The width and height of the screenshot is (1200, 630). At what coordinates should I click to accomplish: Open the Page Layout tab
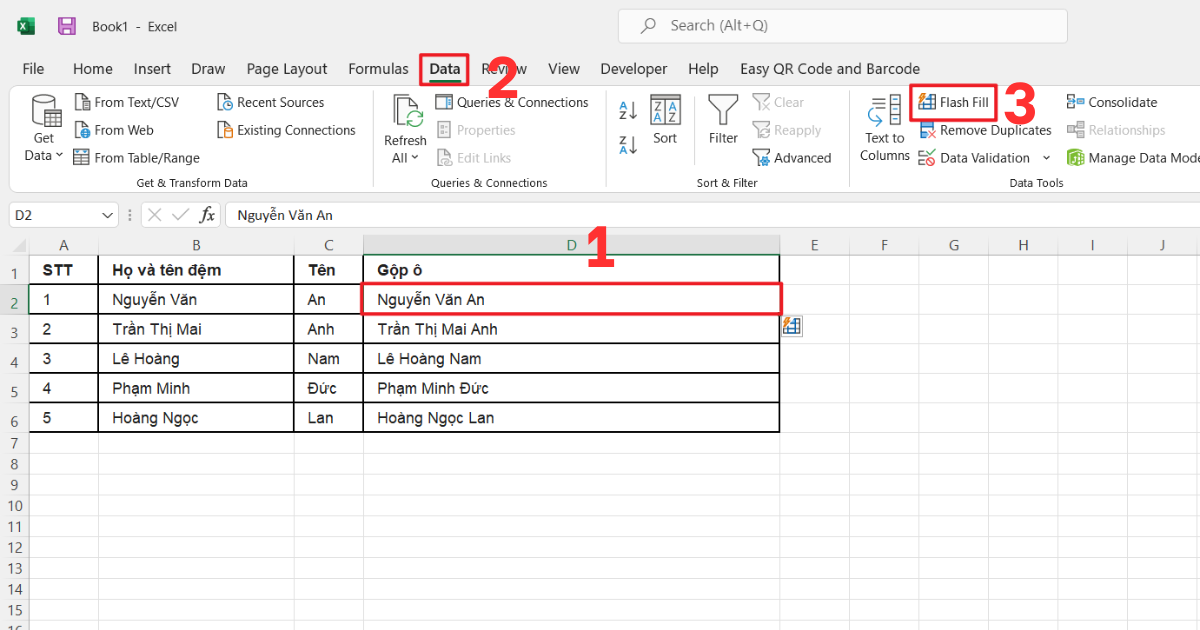(x=287, y=69)
